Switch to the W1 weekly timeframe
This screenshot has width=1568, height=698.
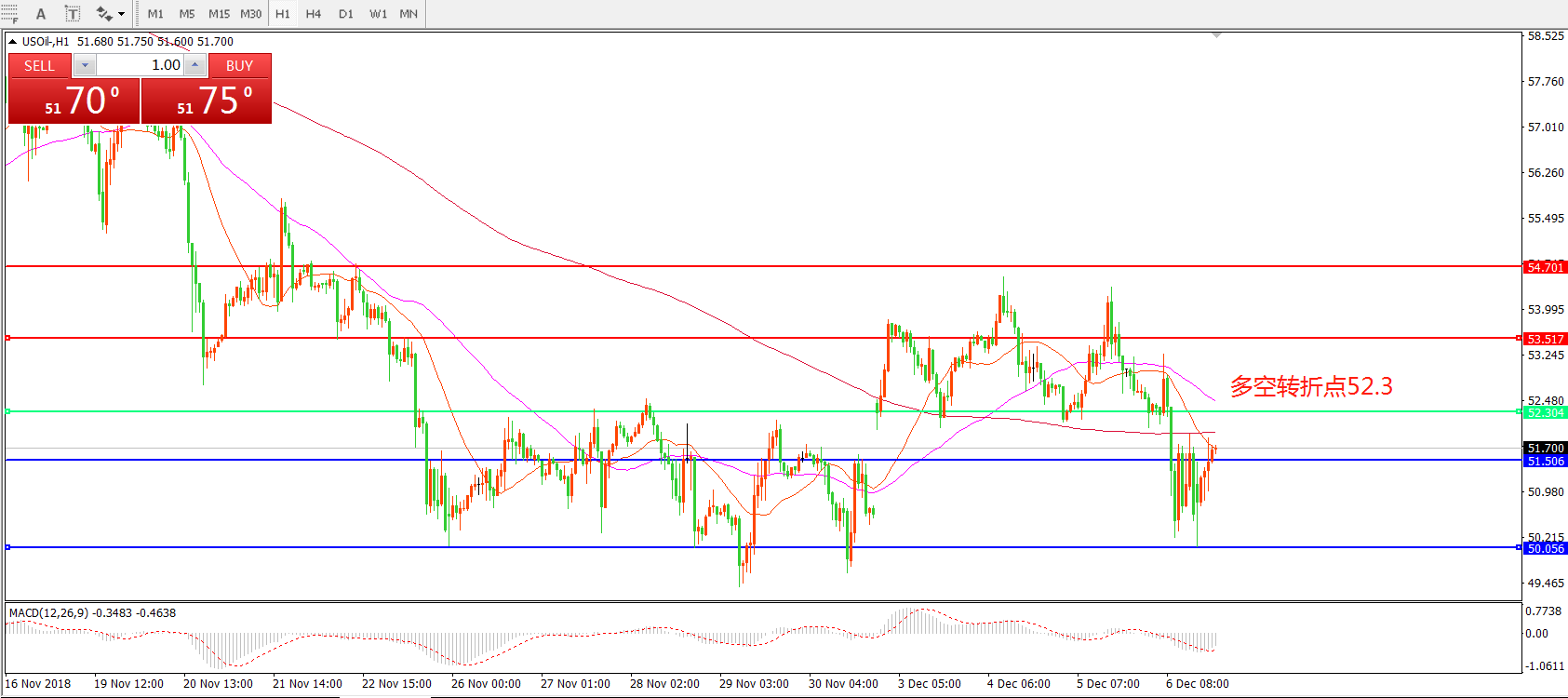click(378, 14)
